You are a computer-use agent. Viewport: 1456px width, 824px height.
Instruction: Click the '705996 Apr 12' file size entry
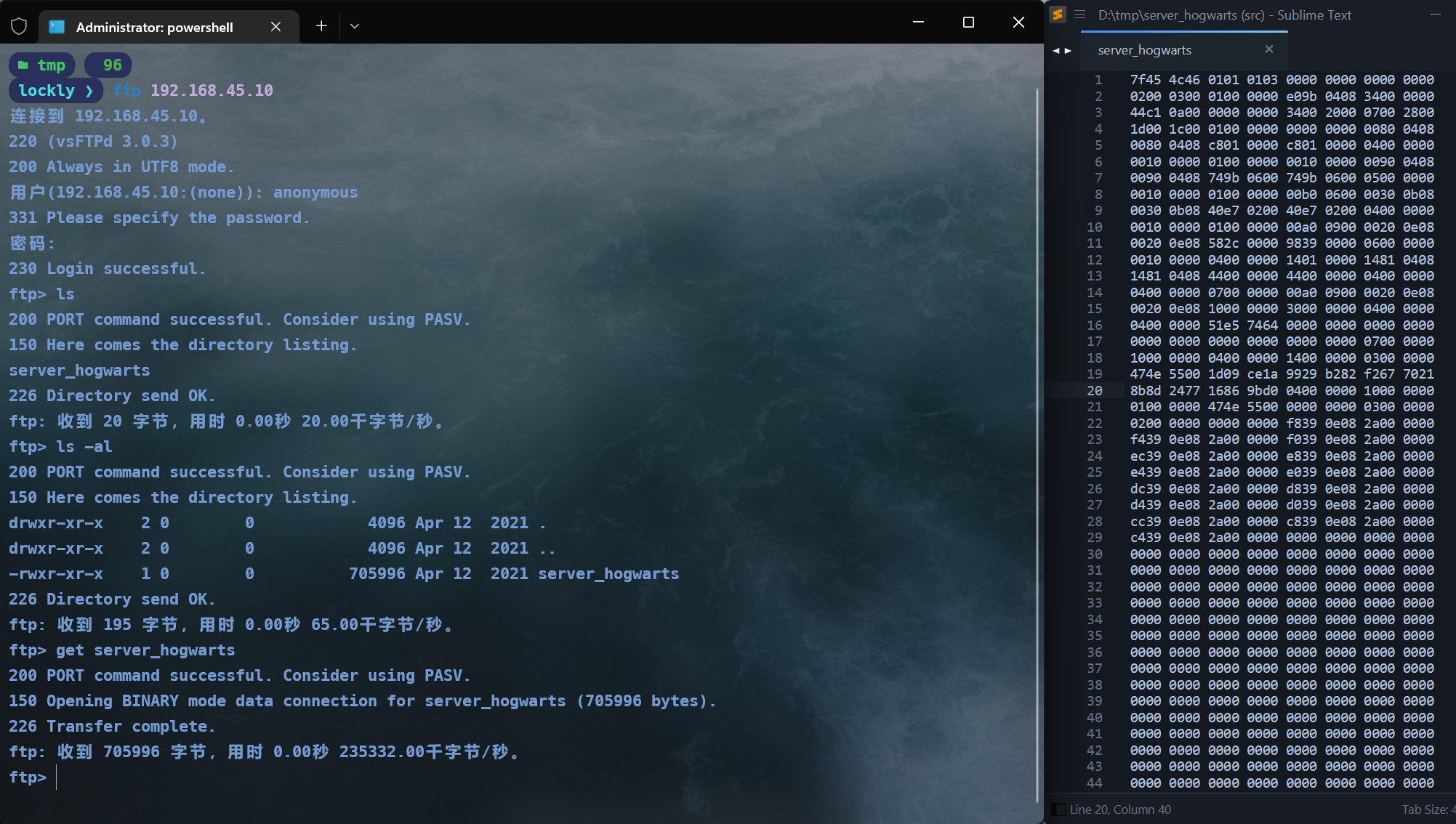410,573
